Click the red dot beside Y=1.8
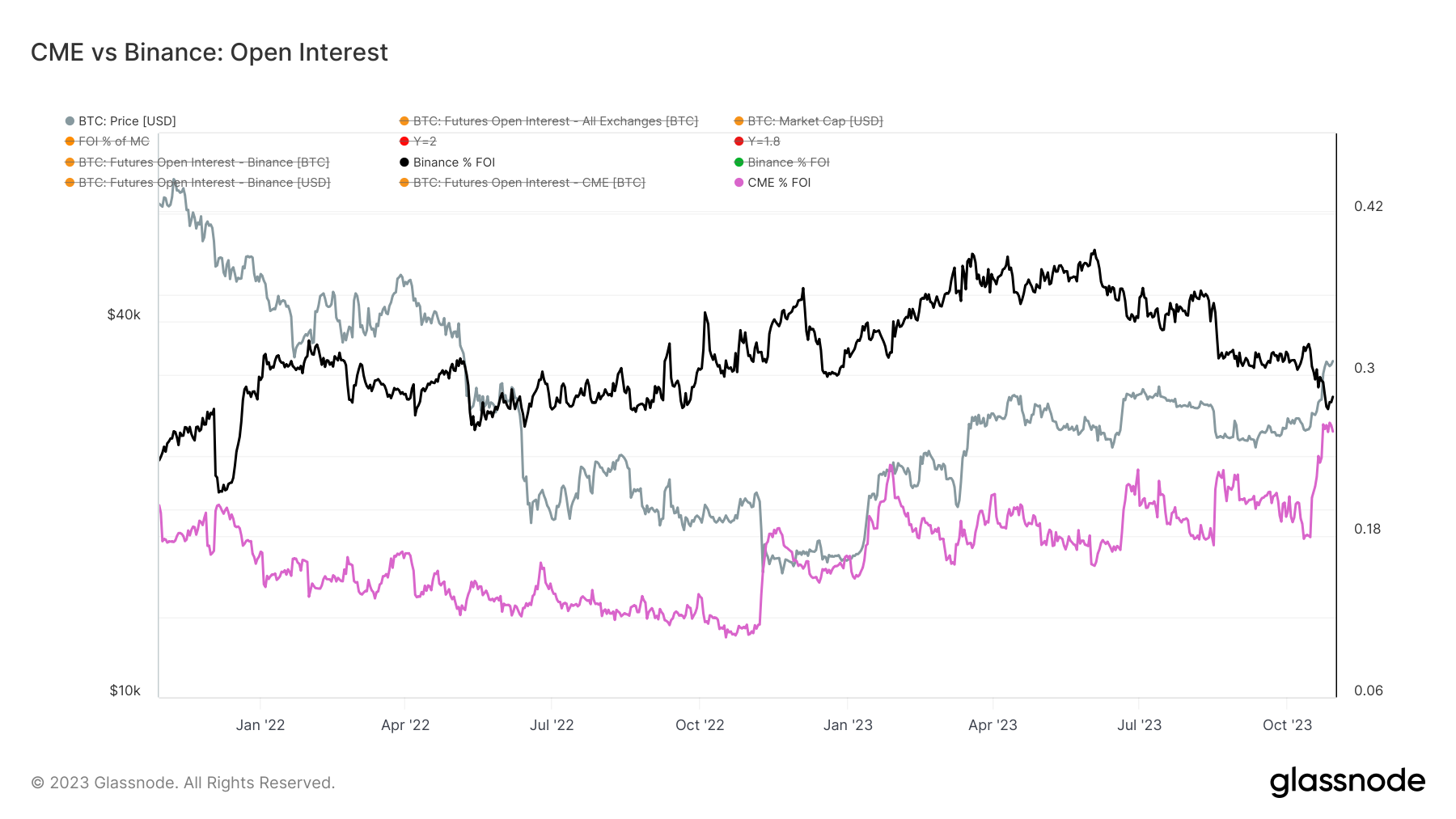 coord(739,141)
